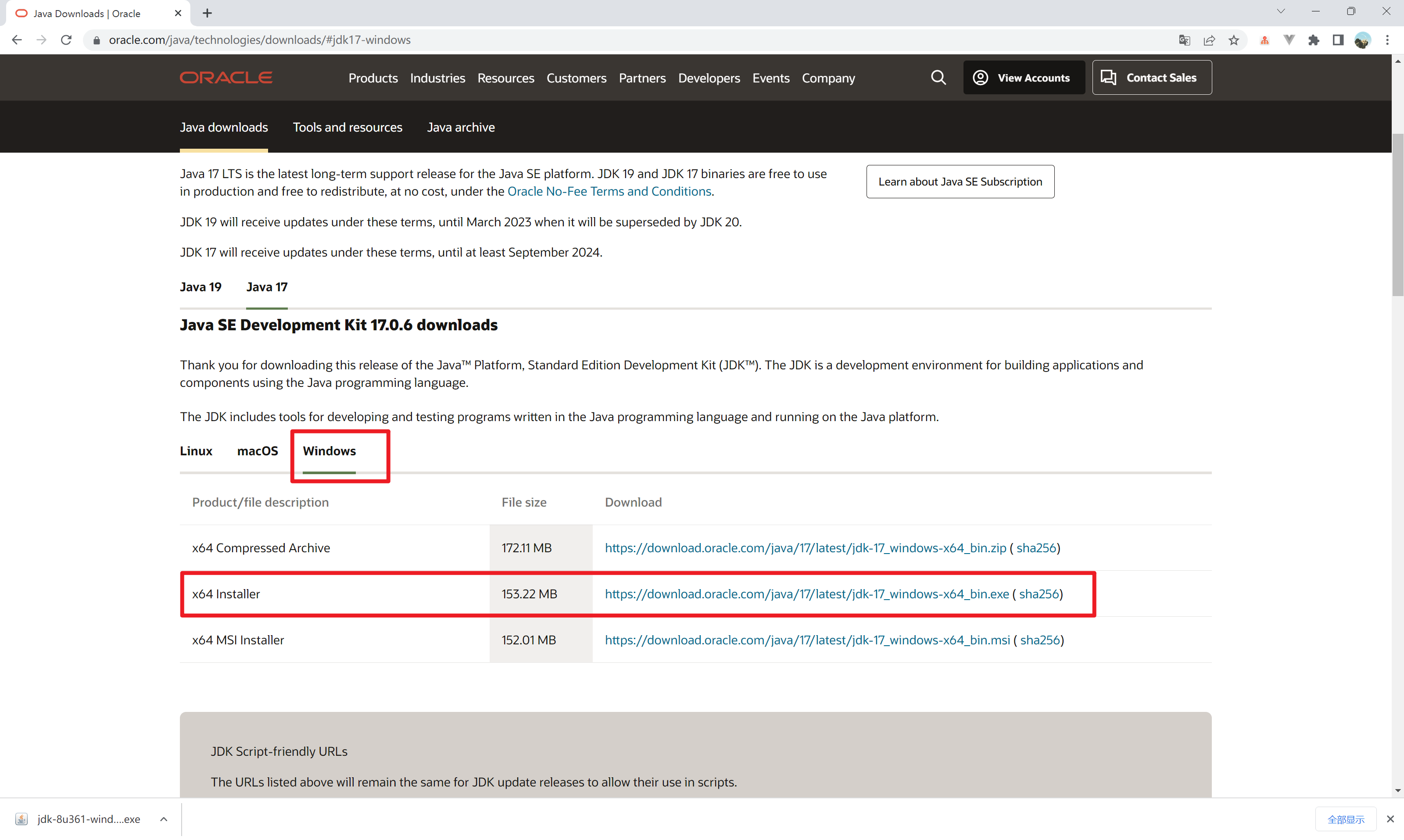Click 全部显示 to show all downloads

pos(1346,820)
